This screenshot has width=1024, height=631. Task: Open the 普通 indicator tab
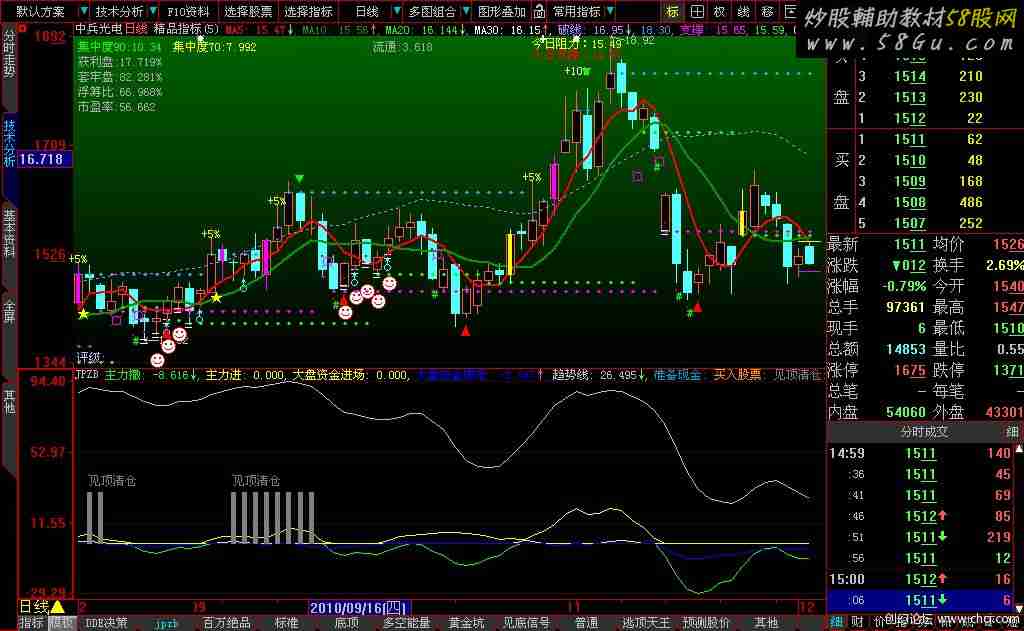[x=586, y=623]
